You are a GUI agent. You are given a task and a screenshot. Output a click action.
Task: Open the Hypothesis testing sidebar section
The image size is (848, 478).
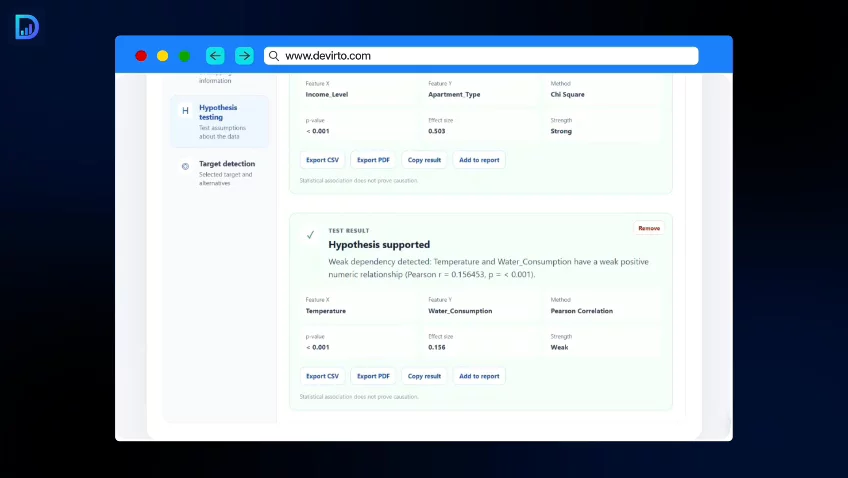[220, 122]
